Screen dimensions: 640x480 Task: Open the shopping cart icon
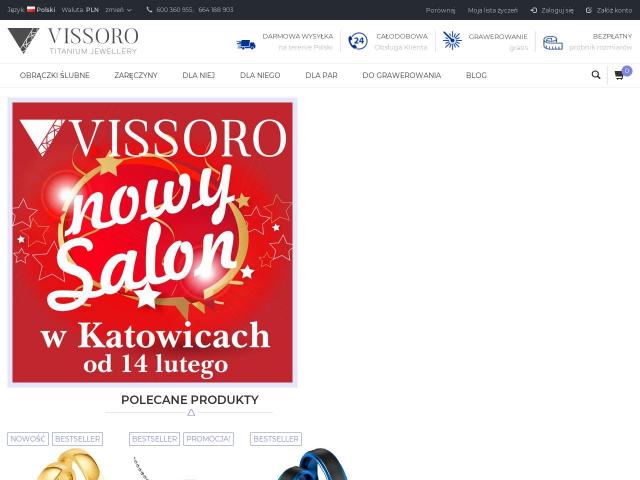coord(619,76)
